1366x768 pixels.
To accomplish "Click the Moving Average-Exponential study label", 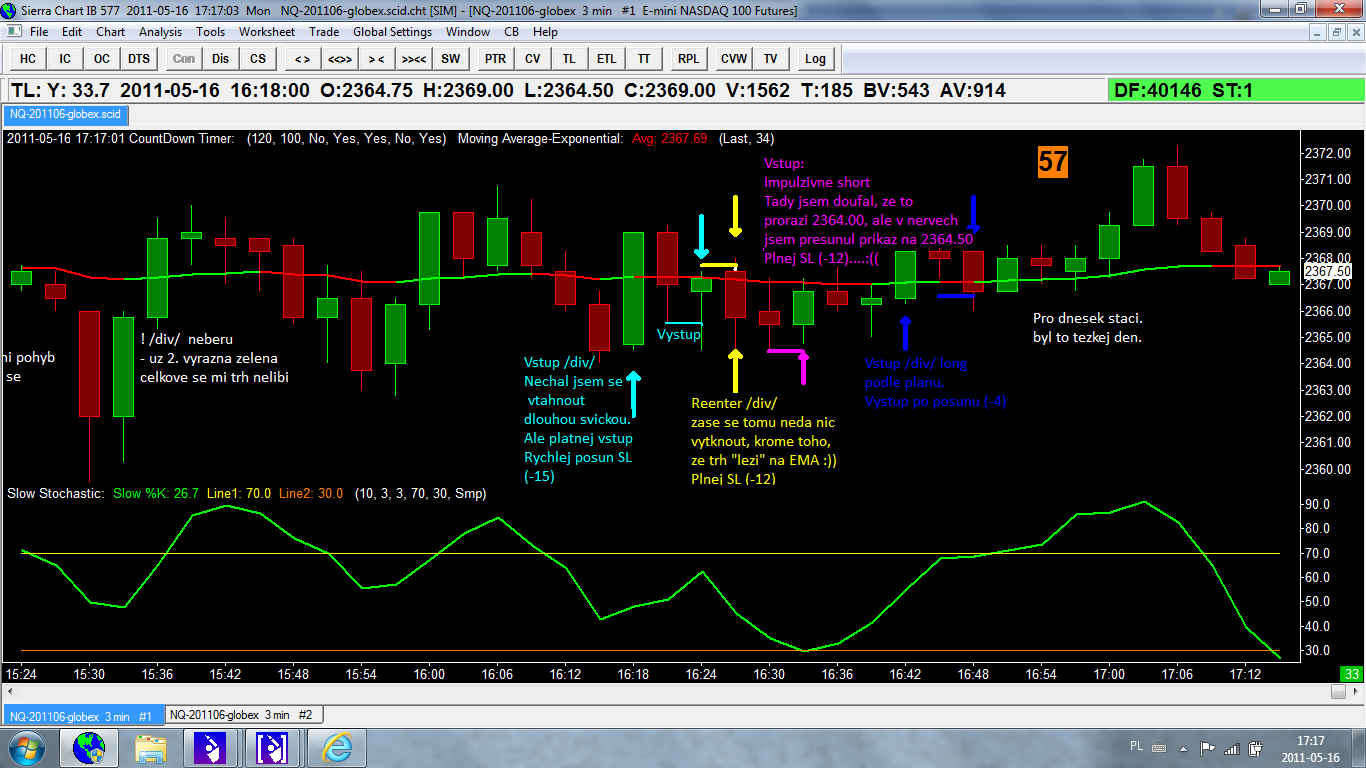I will tap(540, 138).
